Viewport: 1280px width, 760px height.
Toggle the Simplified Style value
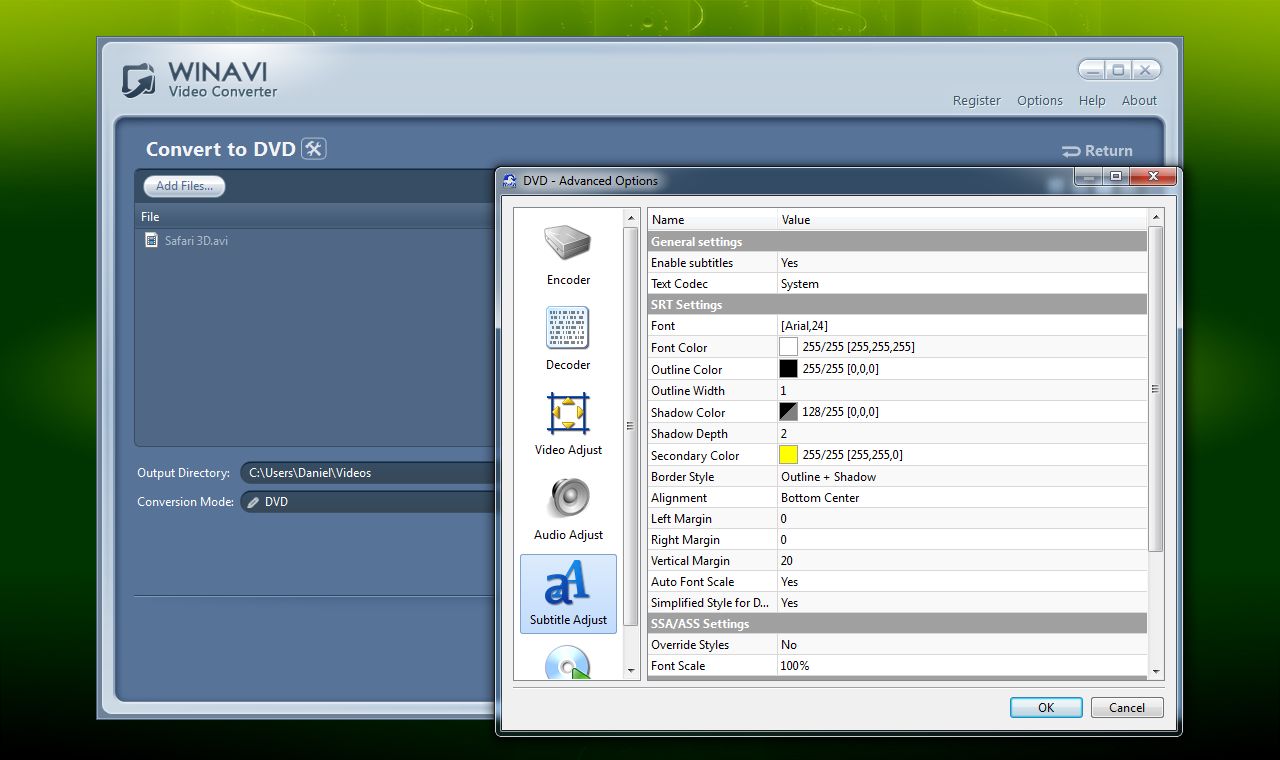pyautogui.click(x=962, y=603)
